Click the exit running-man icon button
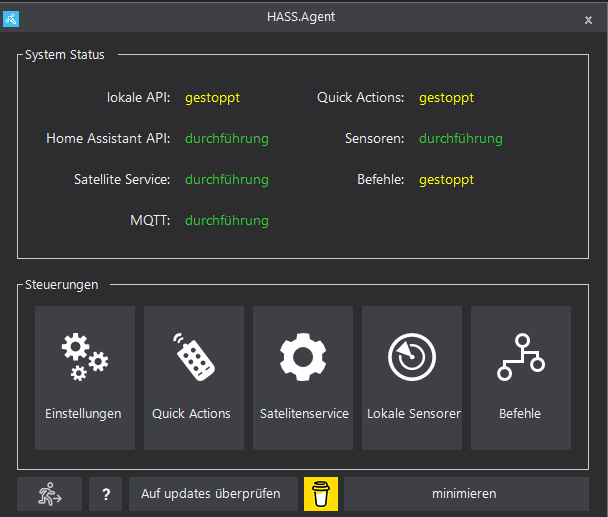The width and height of the screenshot is (608, 517). coord(50,494)
